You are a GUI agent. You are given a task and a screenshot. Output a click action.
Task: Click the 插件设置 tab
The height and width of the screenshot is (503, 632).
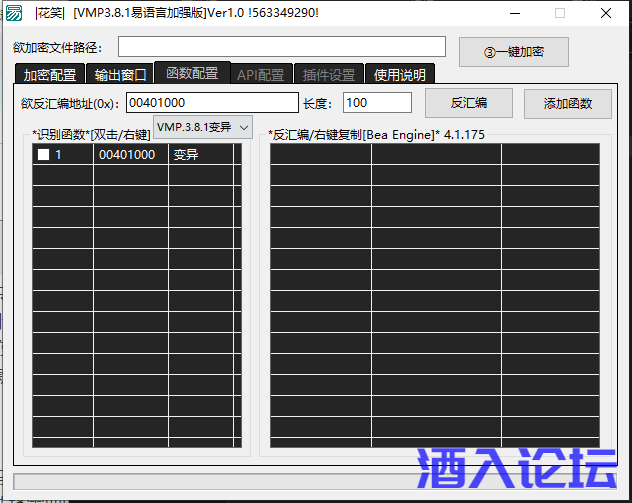coord(329,75)
